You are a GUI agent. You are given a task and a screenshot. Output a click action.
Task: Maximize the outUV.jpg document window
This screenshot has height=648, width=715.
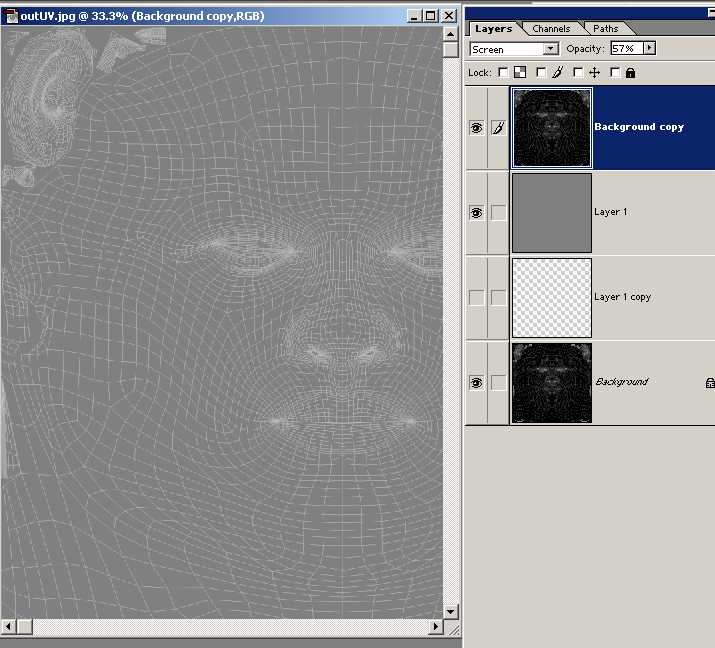[x=431, y=16]
